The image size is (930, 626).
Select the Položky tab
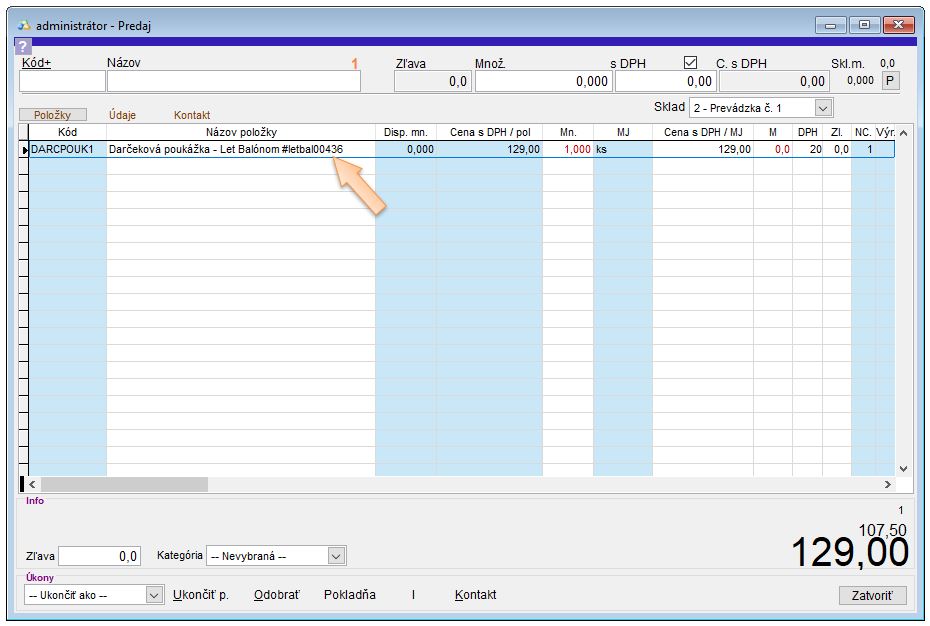[x=52, y=115]
